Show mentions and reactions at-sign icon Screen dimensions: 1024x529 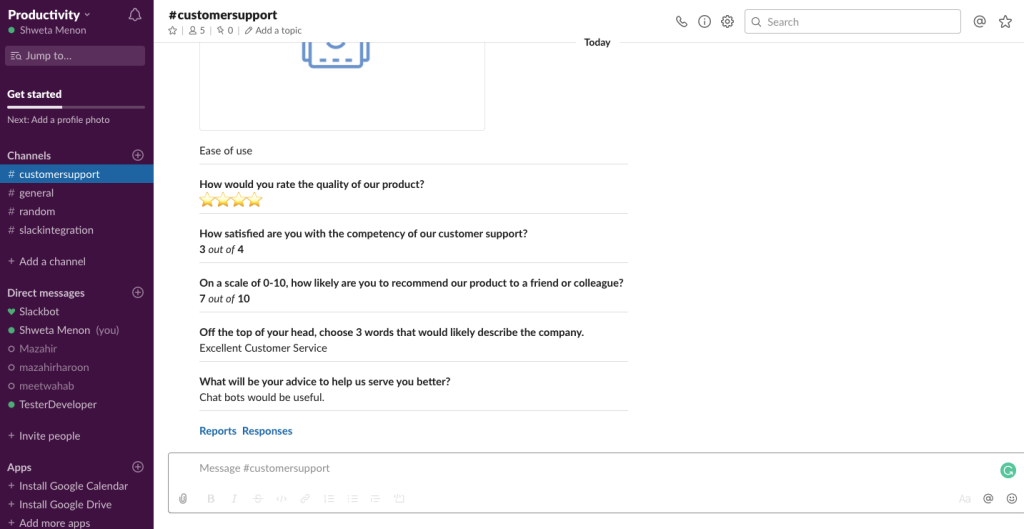tap(980, 22)
